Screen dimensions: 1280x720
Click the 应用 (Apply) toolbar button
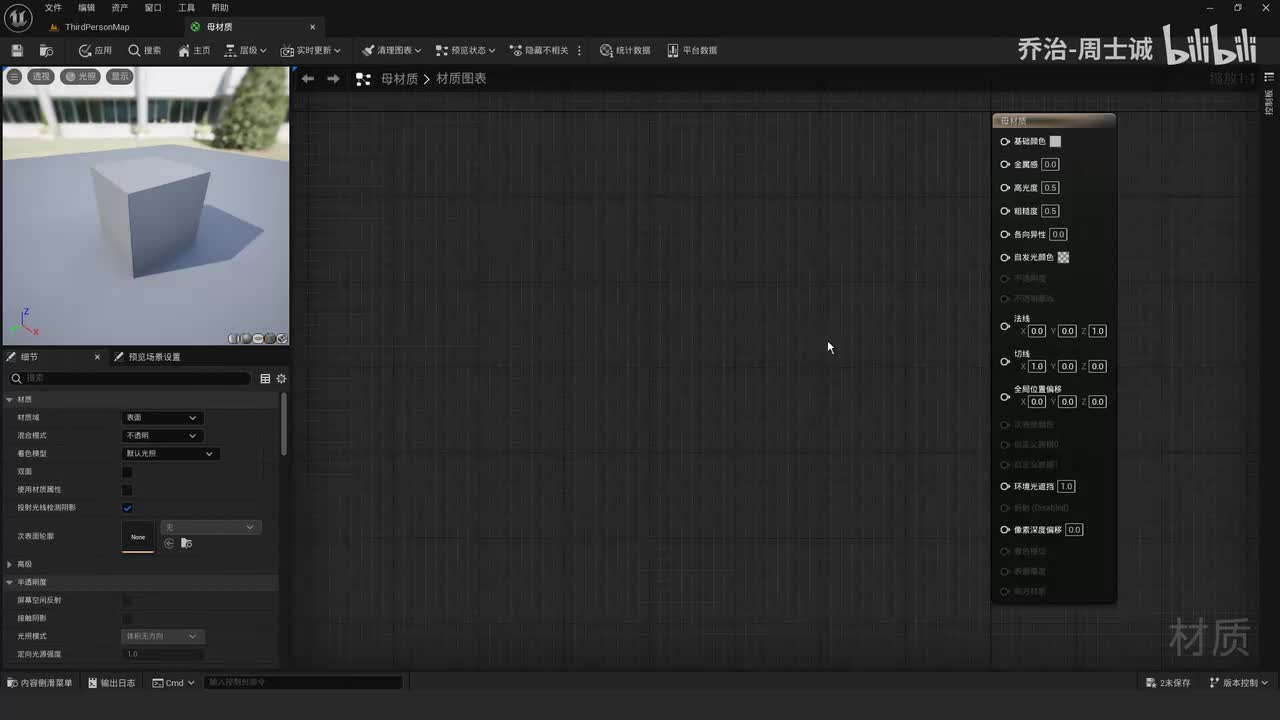(x=95, y=50)
